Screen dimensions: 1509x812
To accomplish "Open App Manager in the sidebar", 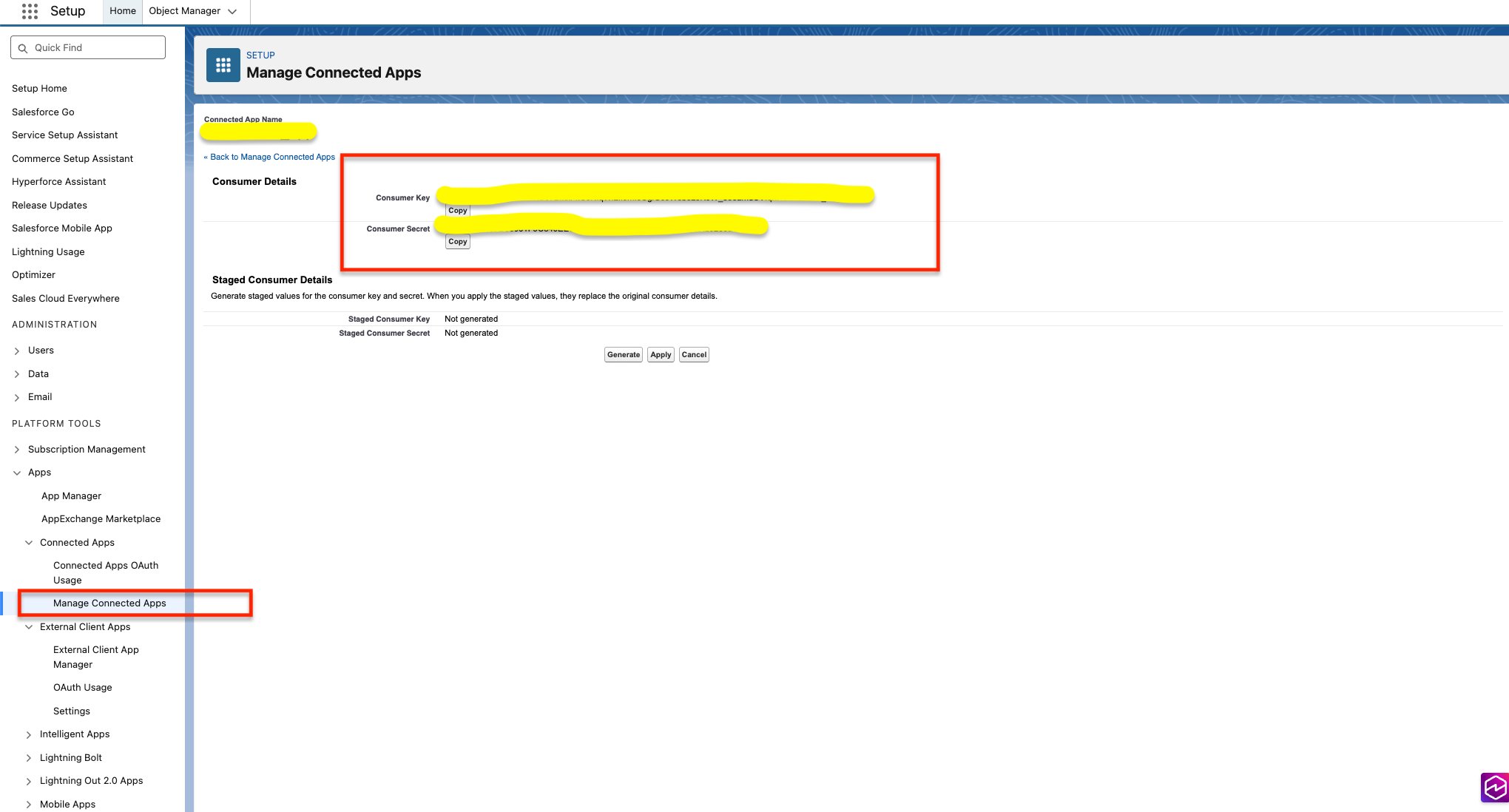I will (x=71, y=496).
